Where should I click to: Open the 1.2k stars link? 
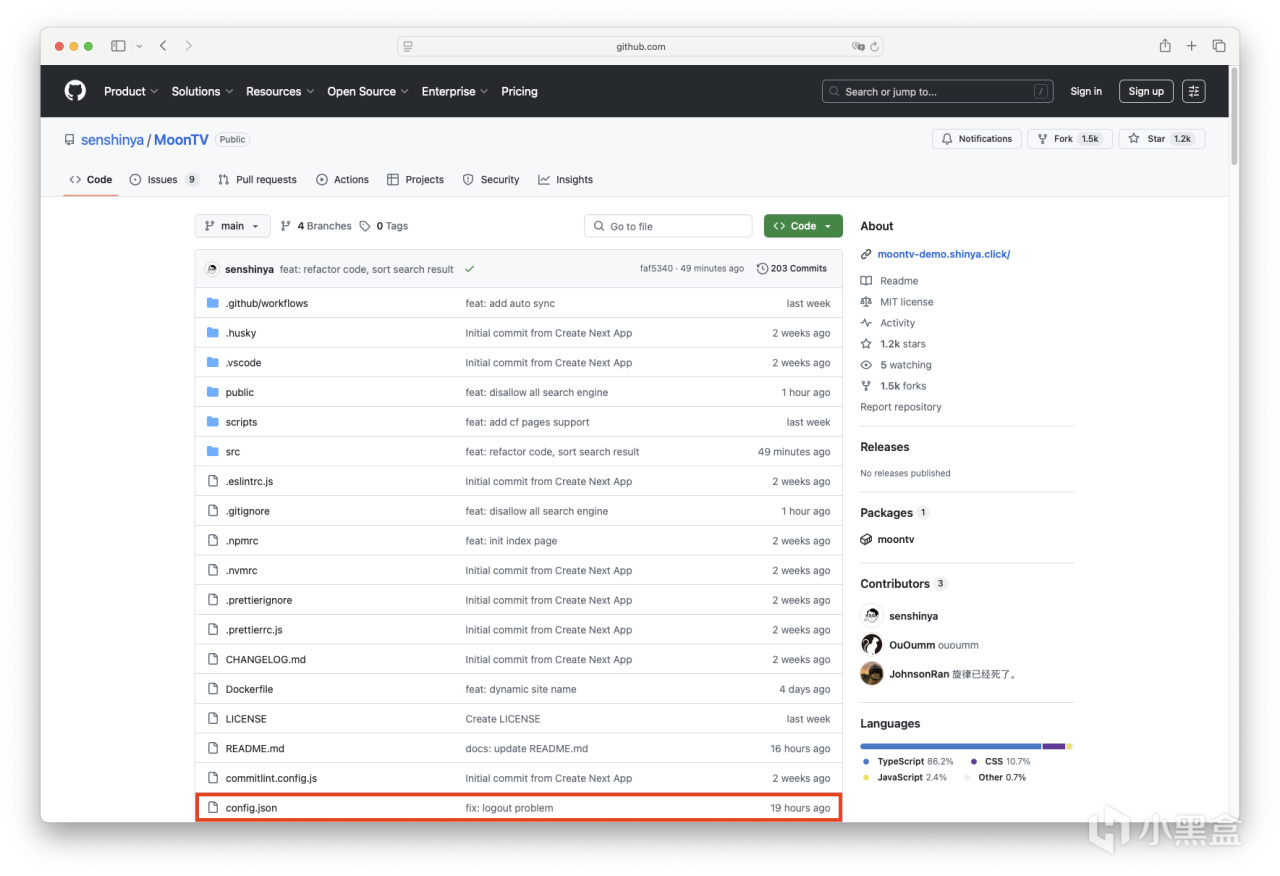(x=903, y=344)
